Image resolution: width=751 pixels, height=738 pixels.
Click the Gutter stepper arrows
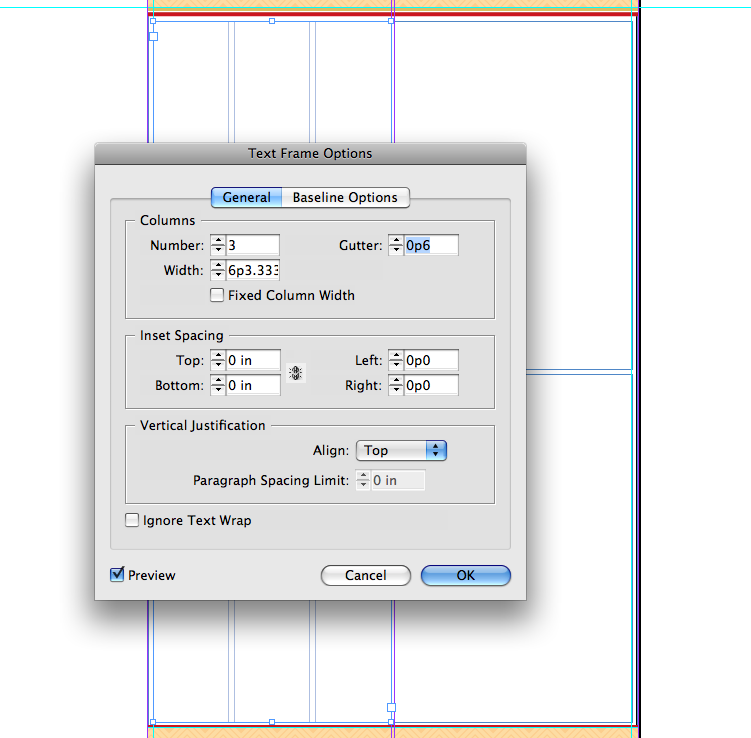(x=396, y=245)
